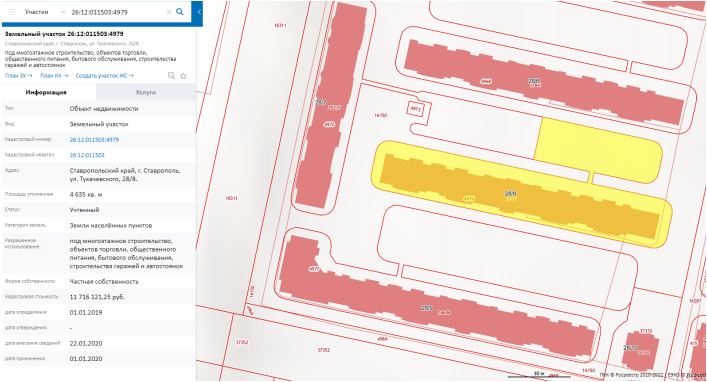
Task: Open the План ЗУ link
Action: tap(18, 76)
